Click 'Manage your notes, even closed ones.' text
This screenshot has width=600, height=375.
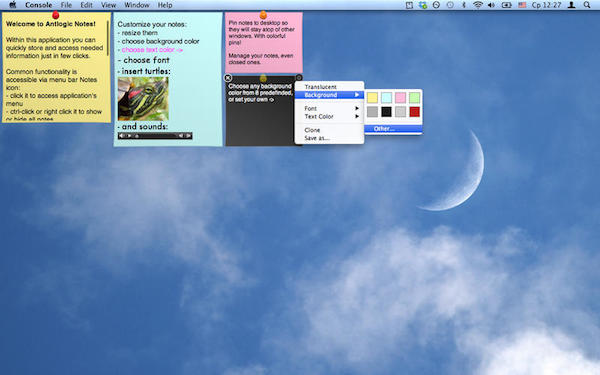pyautogui.click(x=261, y=59)
